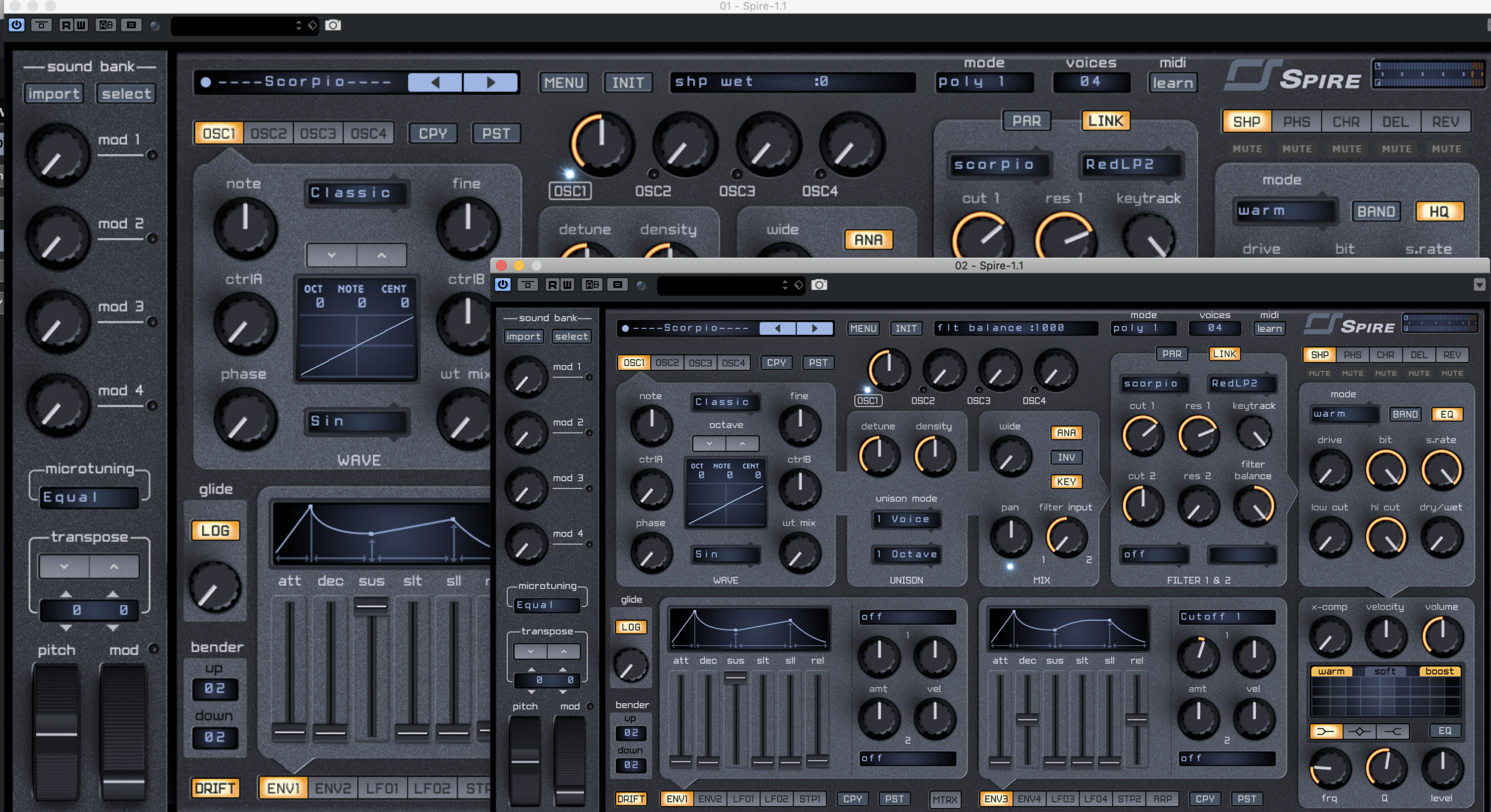Click the MENU button in 01 Spire window
The image size is (1491, 812).
pyautogui.click(x=563, y=83)
